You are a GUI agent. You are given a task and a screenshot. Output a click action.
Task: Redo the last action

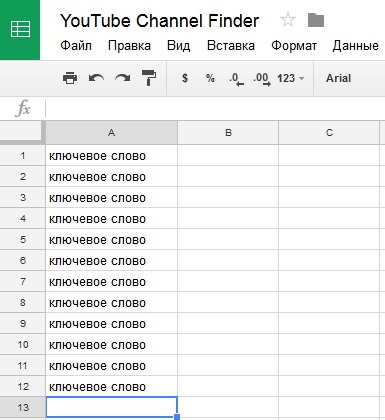tap(123, 78)
